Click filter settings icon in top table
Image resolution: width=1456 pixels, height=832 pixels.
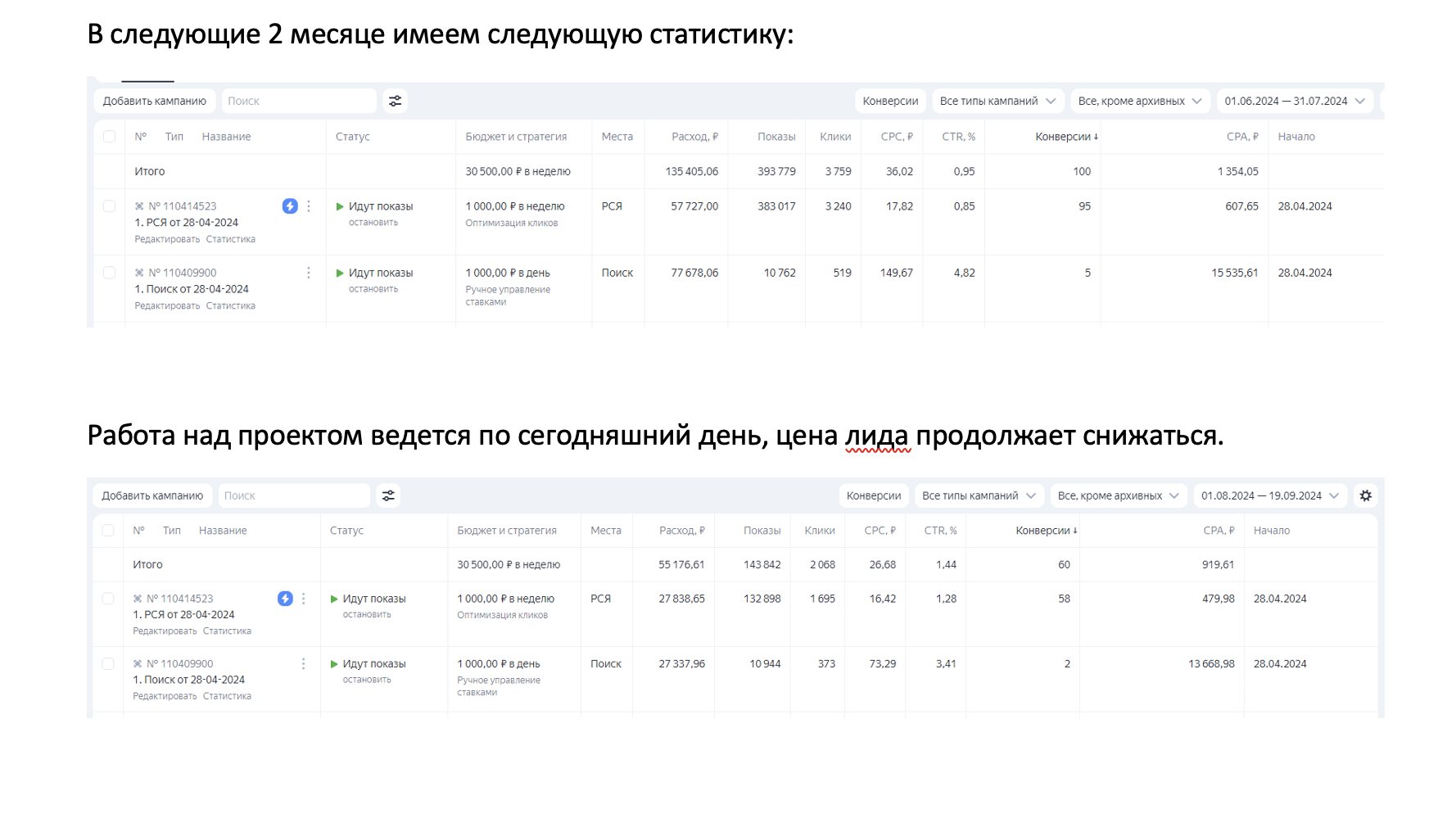395,101
